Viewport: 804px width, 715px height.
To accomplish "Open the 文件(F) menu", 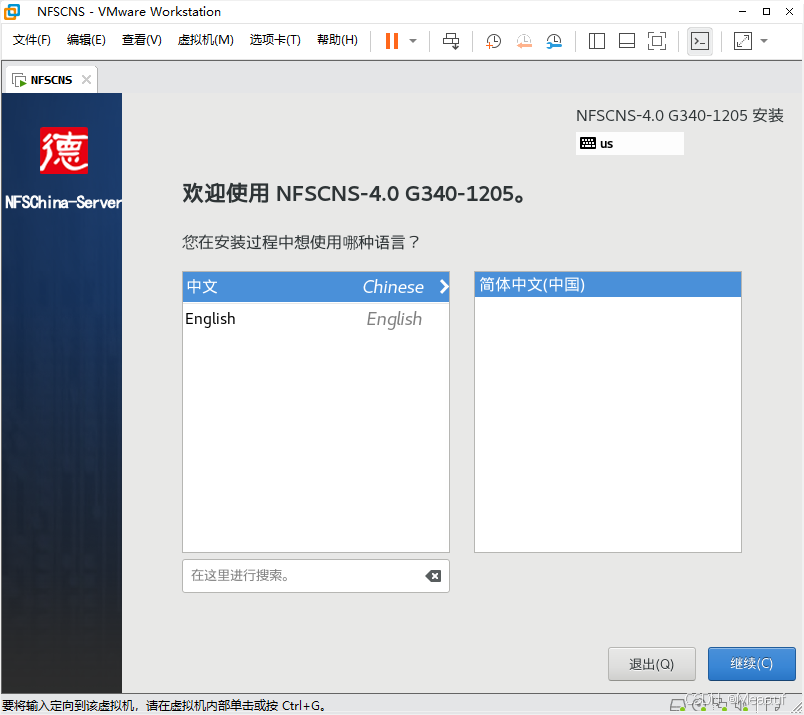I will tap(32, 40).
